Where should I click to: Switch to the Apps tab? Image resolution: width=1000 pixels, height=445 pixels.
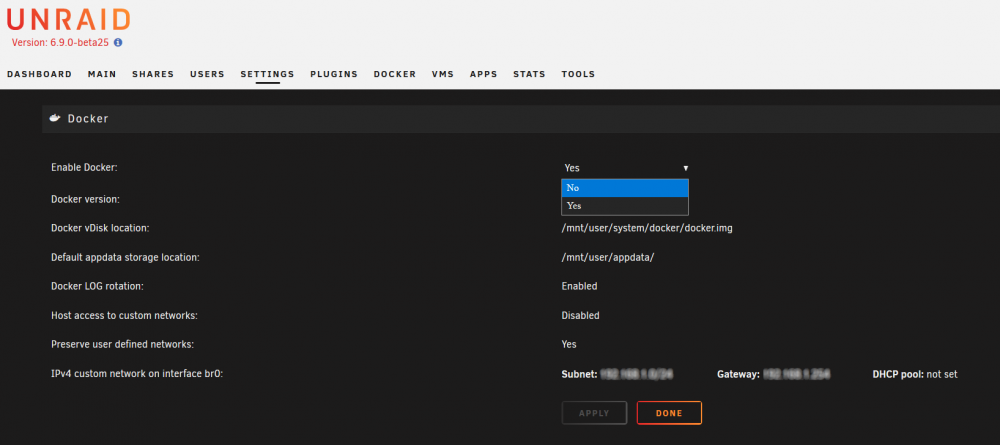tap(483, 74)
